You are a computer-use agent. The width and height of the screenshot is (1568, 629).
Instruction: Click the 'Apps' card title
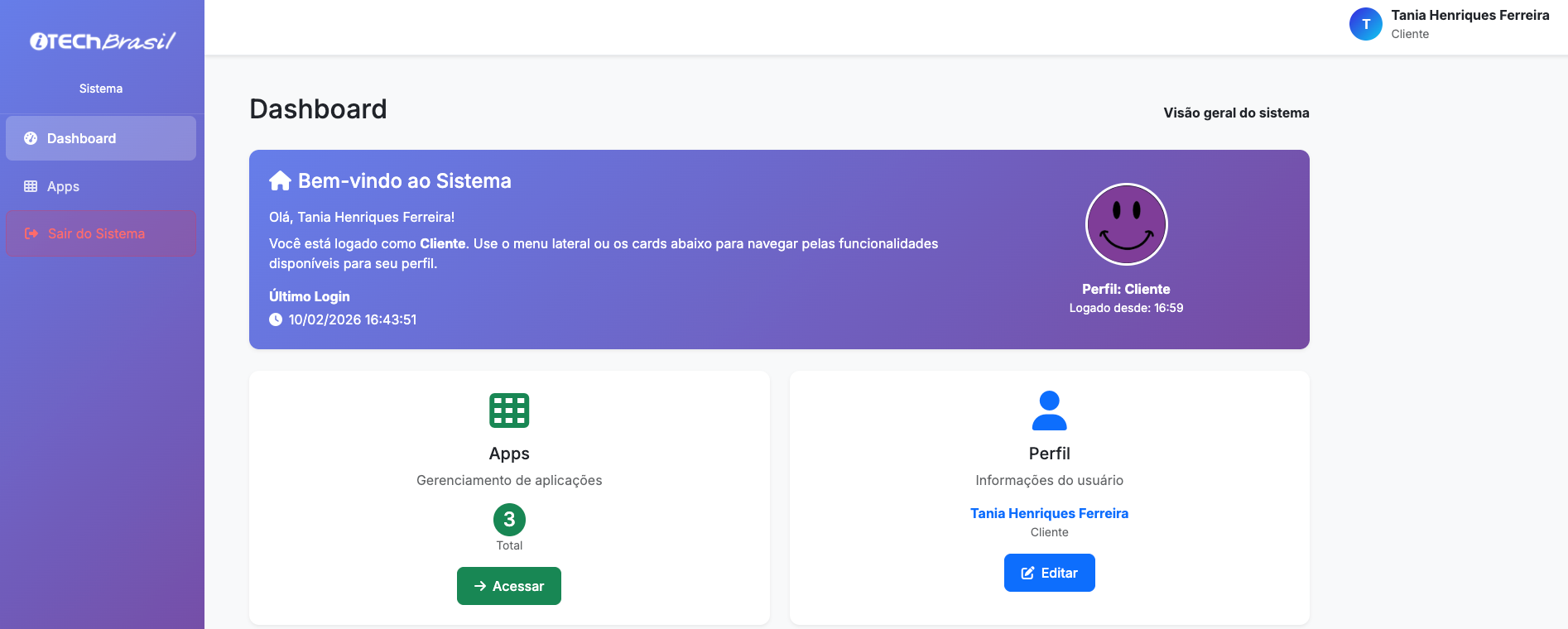click(x=509, y=454)
